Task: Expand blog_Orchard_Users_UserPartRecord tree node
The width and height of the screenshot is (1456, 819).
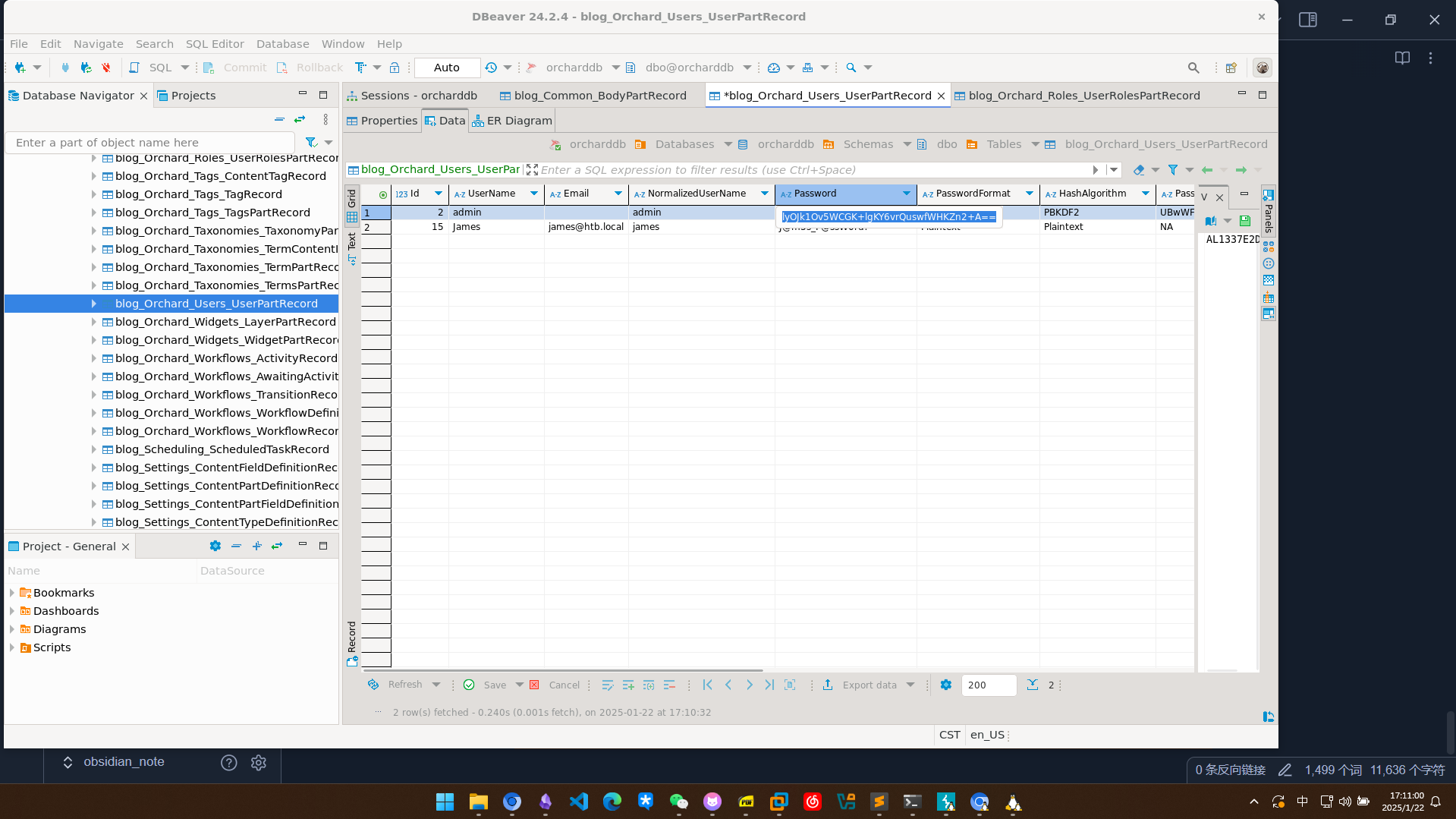Action: pos(93,304)
